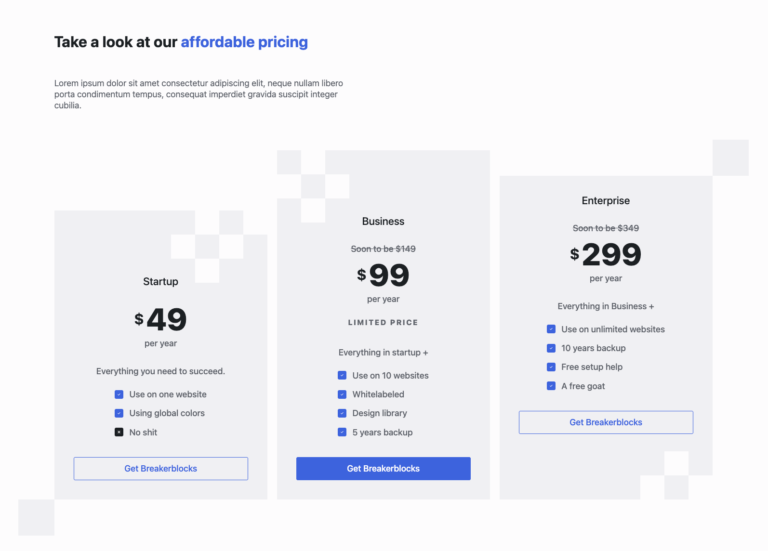Click the Enterprise plan title
This screenshot has width=768, height=551.
[x=605, y=200]
